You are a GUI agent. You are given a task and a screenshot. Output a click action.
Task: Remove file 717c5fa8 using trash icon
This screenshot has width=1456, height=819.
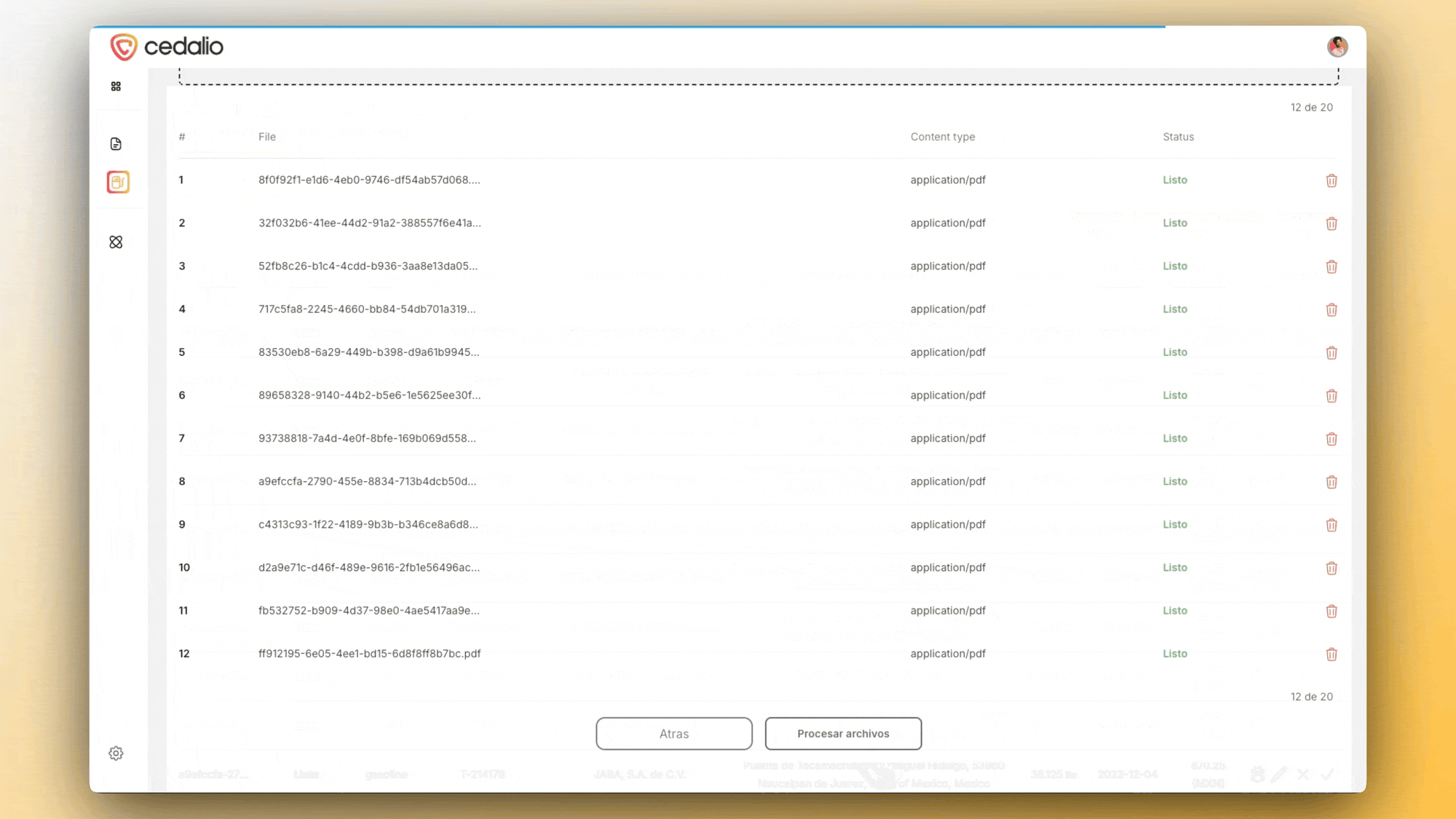pyautogui.click(x=1331, y=310)
